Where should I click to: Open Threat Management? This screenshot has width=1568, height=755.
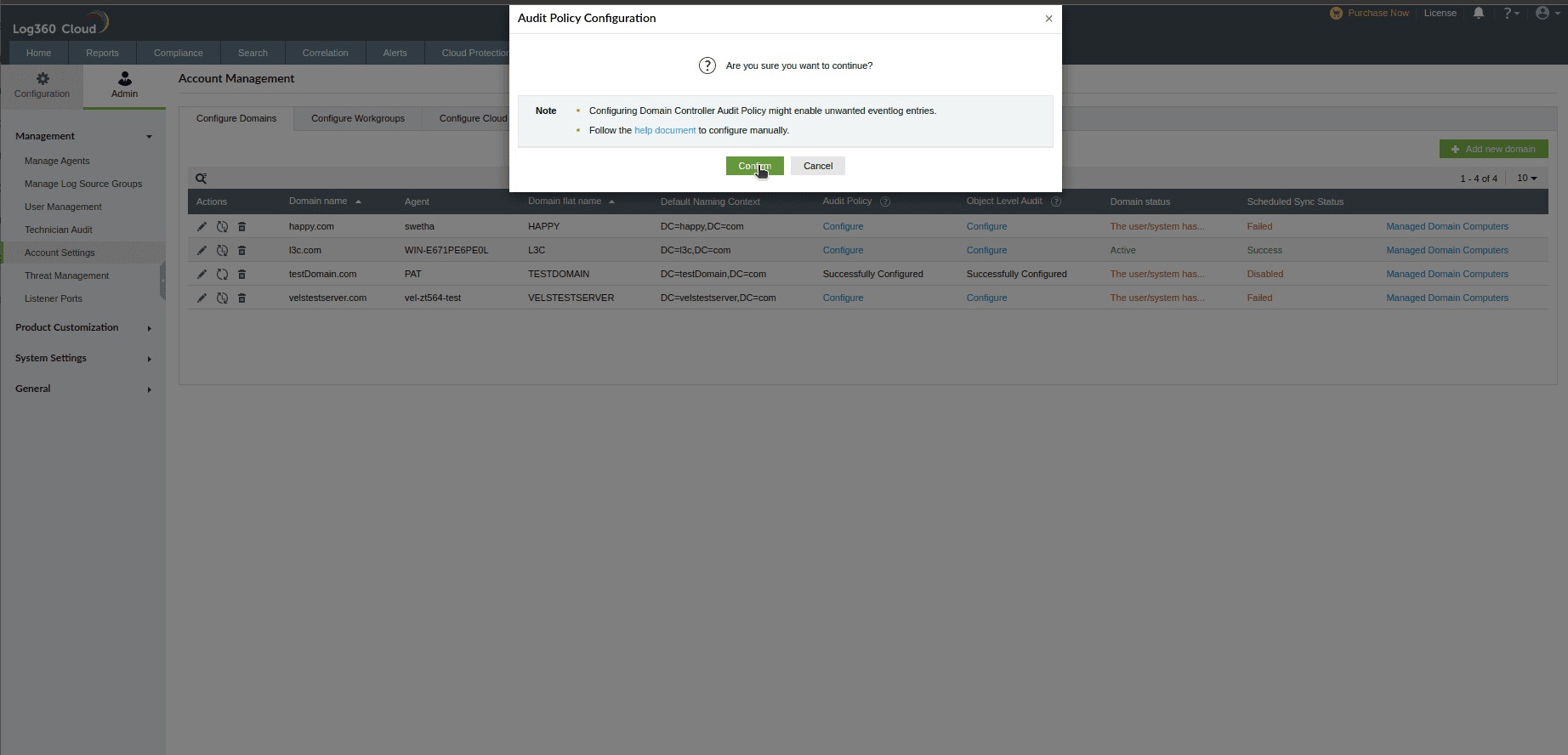[66, 275]
